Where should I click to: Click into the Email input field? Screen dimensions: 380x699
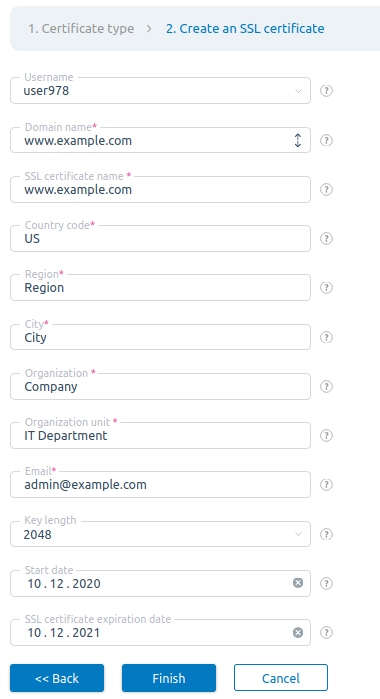160,485
